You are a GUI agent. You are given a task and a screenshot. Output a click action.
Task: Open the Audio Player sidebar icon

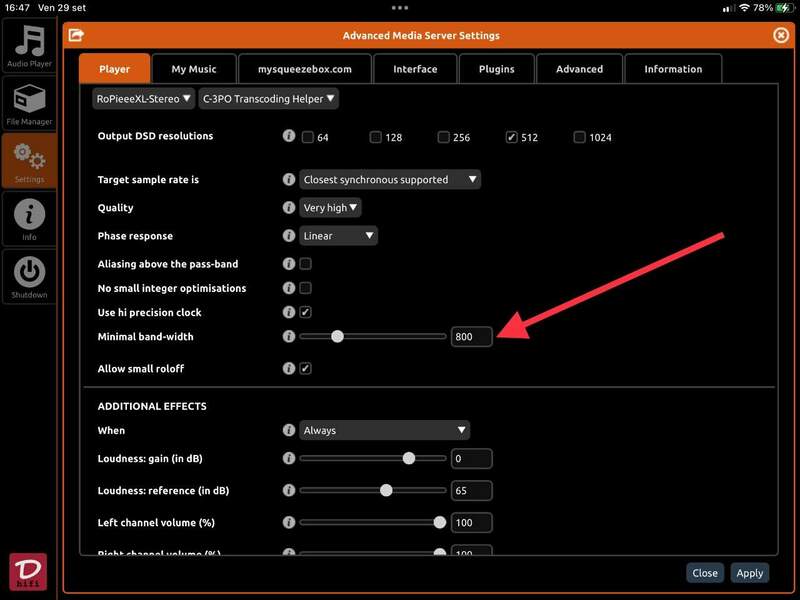click(x=29, y=47)
